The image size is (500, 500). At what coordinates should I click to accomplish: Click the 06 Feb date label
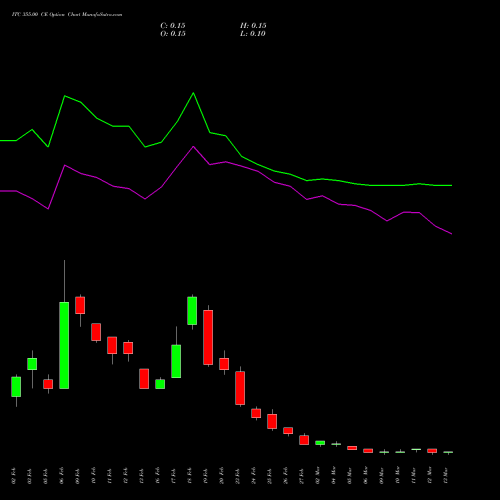(x=62, y=476)
